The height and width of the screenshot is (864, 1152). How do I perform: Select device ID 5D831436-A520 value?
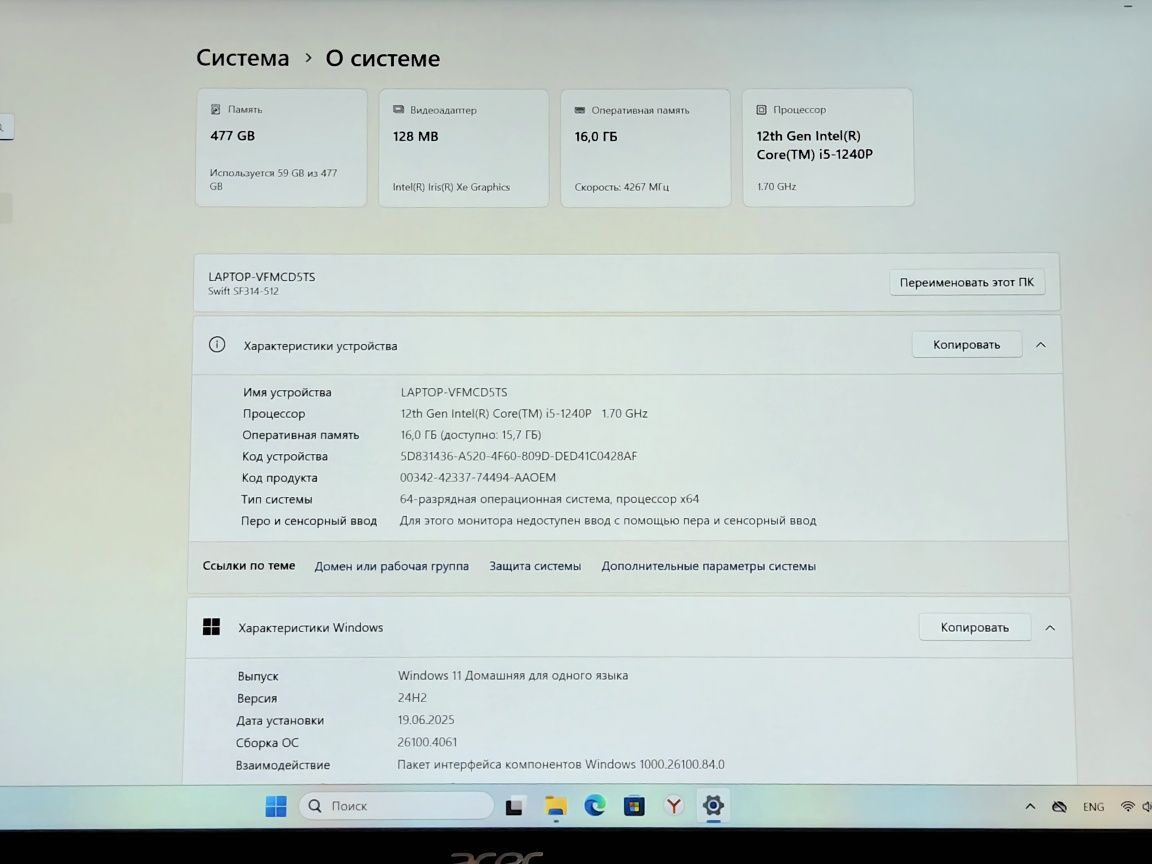tap(519, 456)
